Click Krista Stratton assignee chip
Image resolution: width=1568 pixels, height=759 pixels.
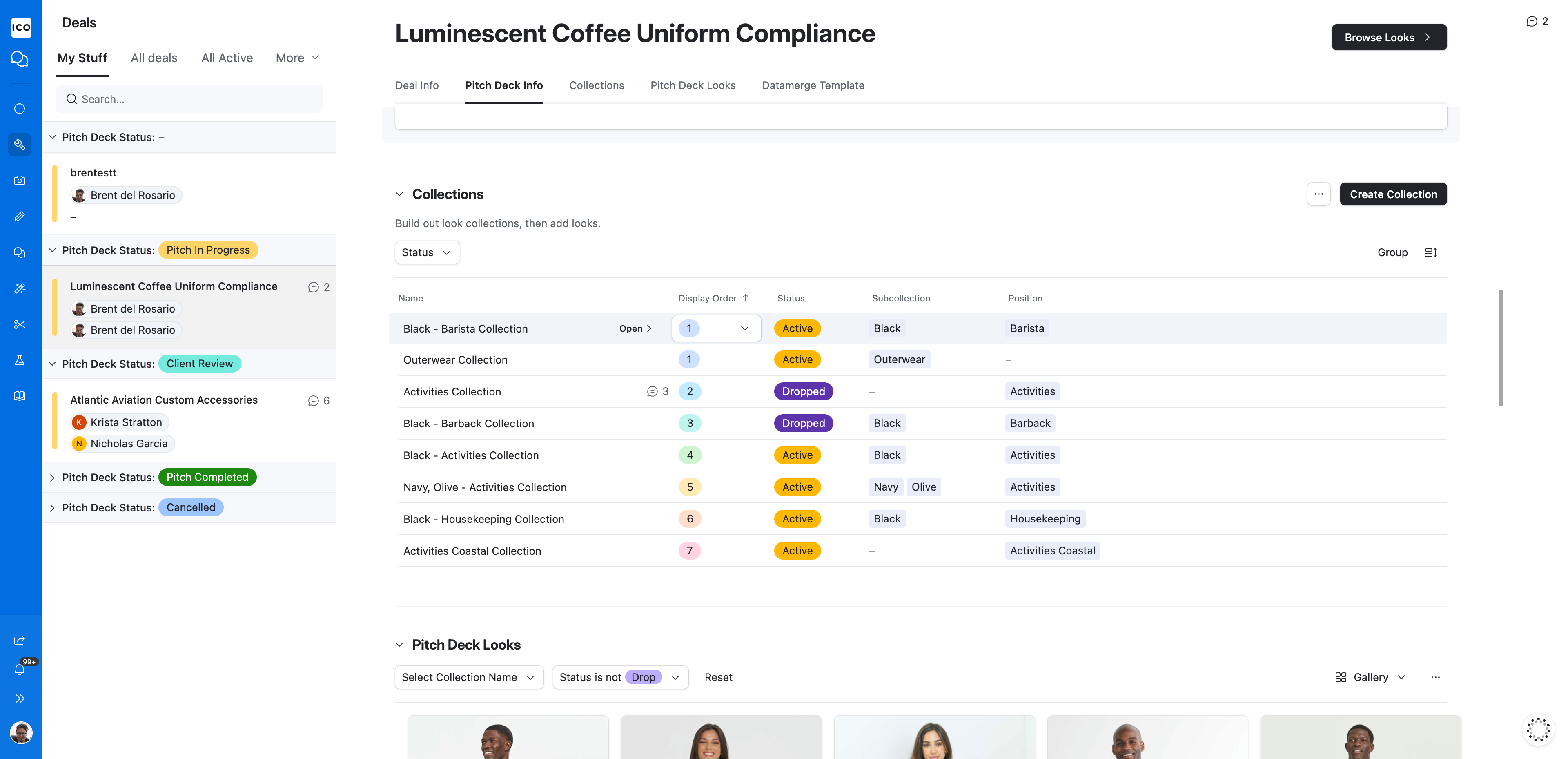(x=120, y=422)
